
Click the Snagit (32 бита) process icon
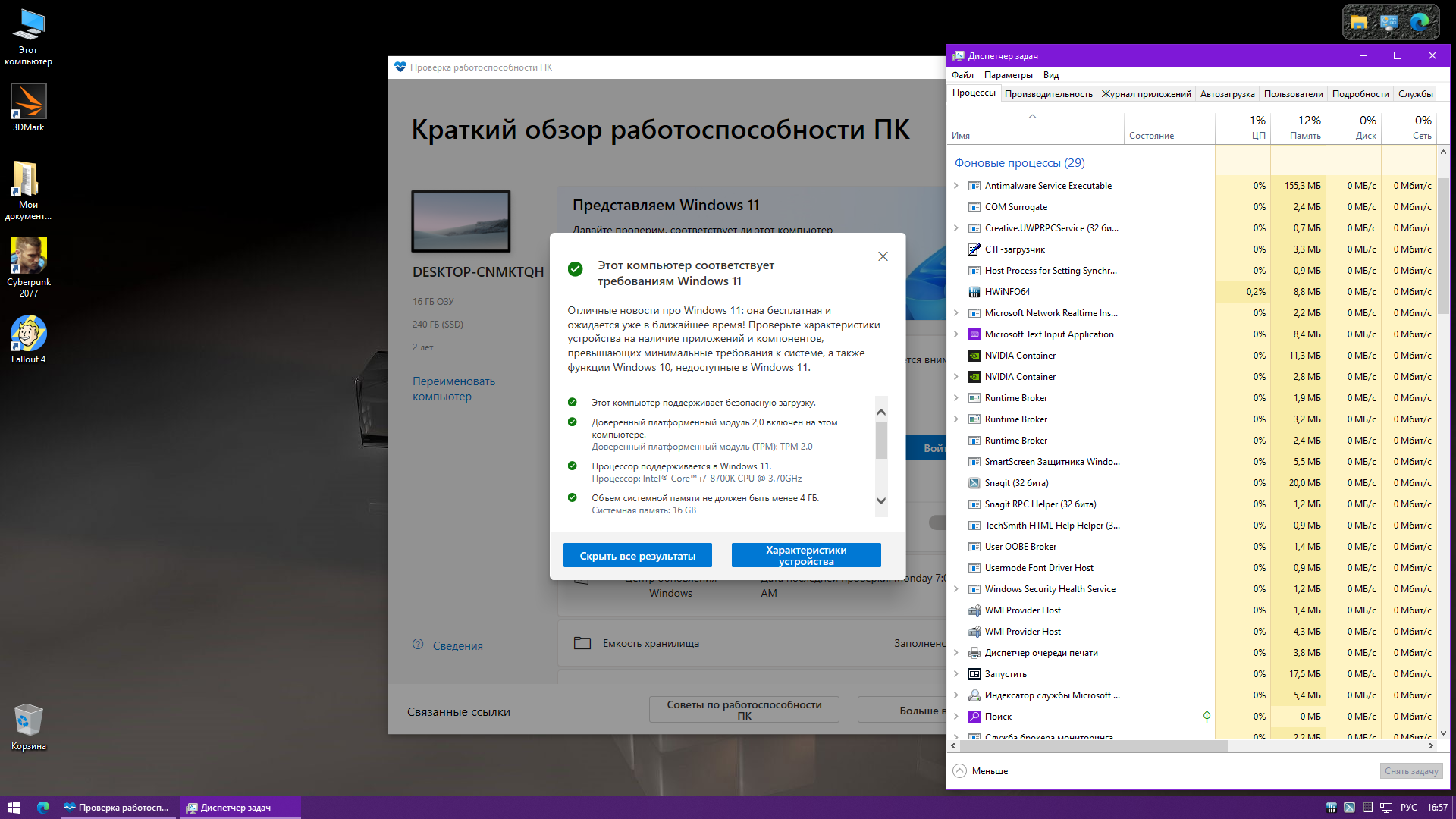[974, 483]
